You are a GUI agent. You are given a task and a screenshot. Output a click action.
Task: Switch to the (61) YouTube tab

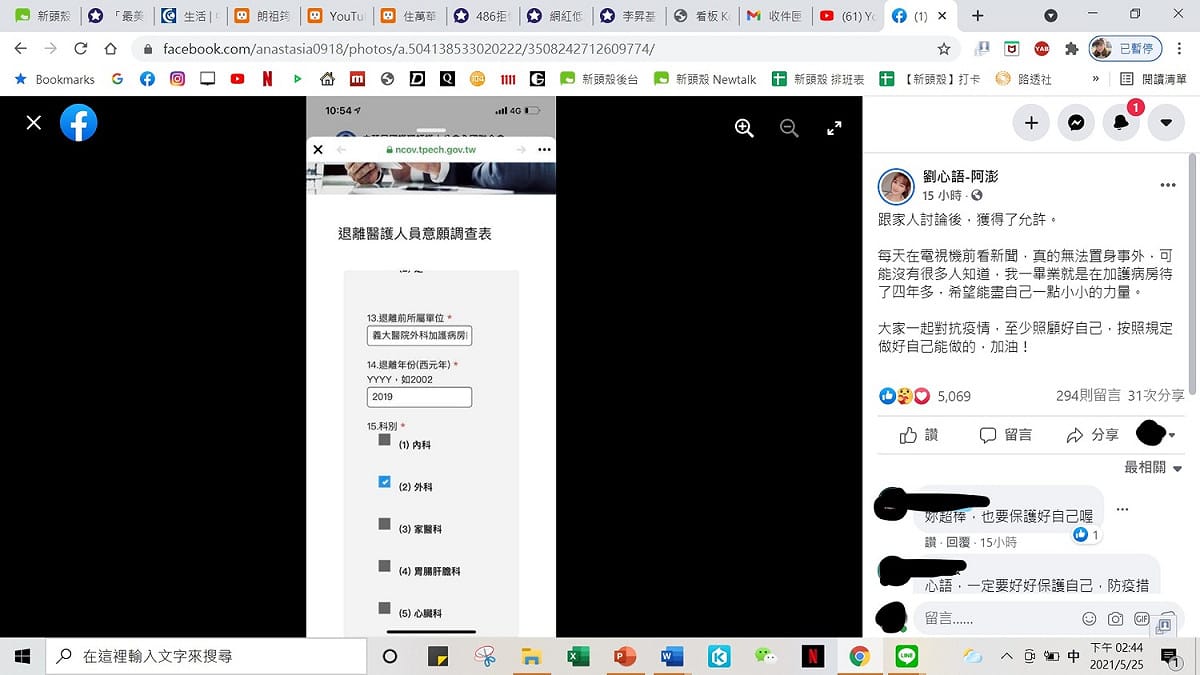pos(848,16)
